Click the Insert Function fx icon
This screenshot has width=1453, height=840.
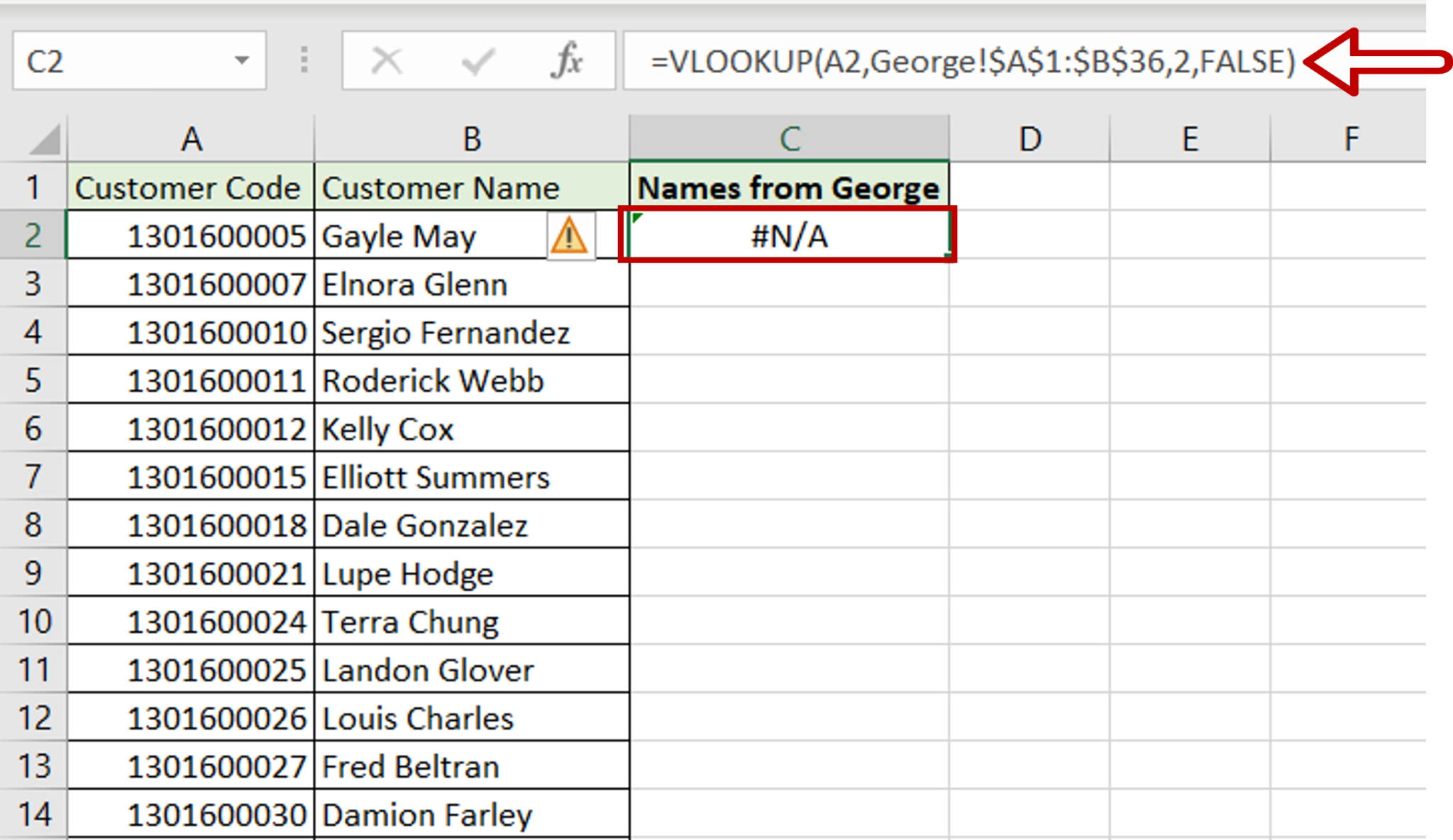[x=567, y=60]
